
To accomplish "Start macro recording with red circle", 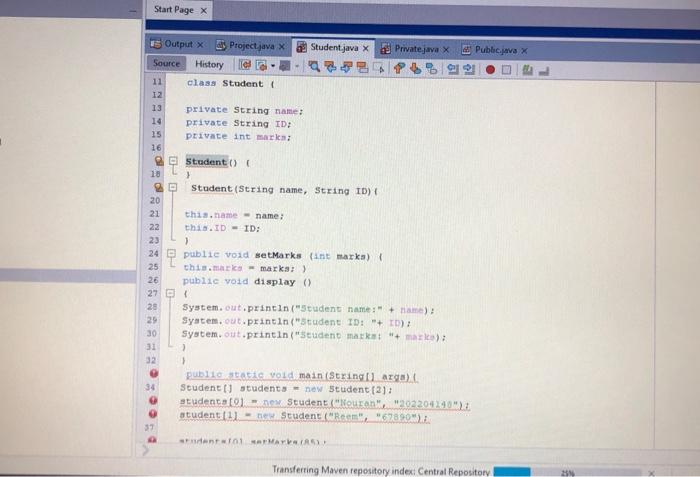I will click(x=490, y=70).
